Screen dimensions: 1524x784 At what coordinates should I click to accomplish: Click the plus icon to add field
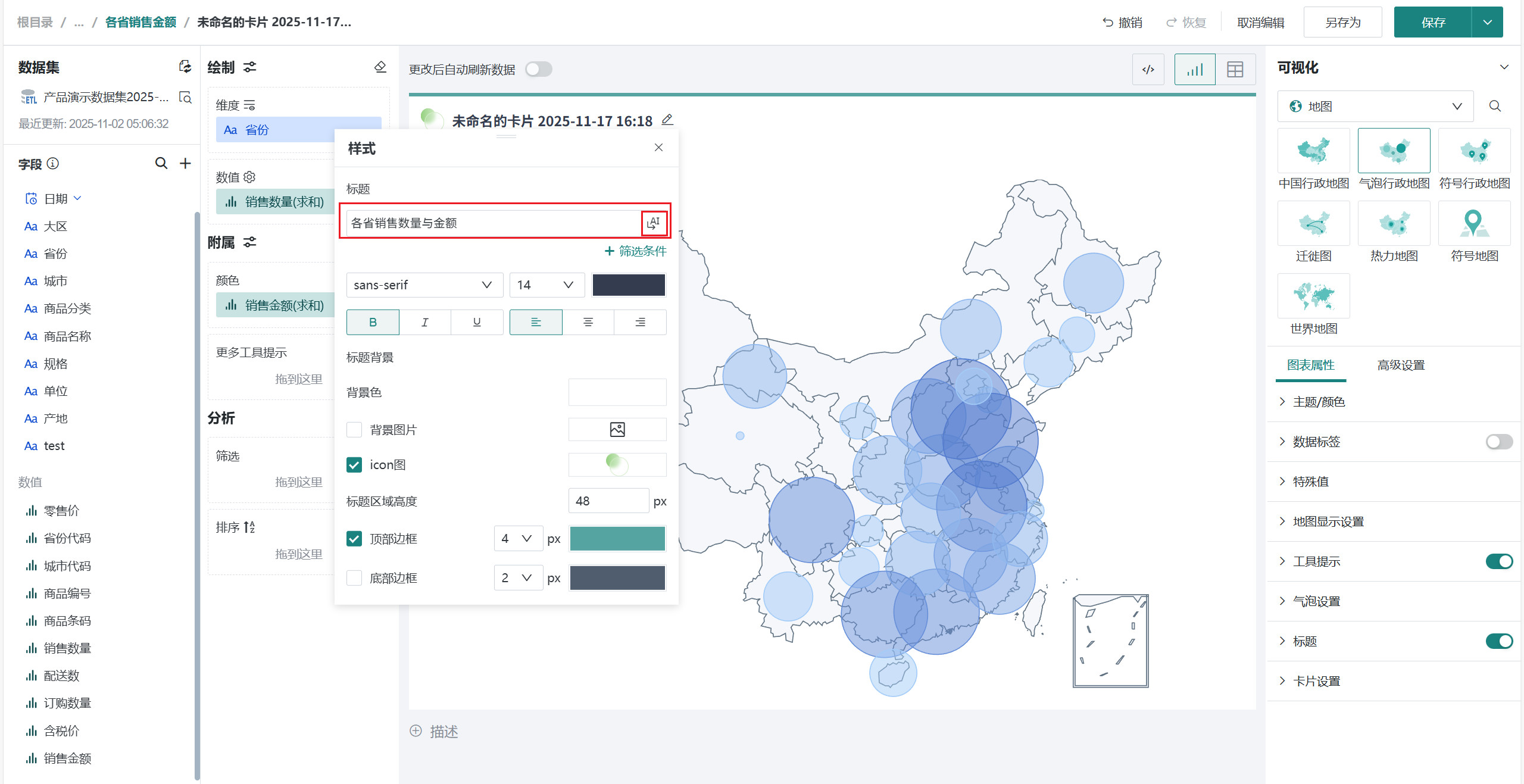click(x=185, y=163)
